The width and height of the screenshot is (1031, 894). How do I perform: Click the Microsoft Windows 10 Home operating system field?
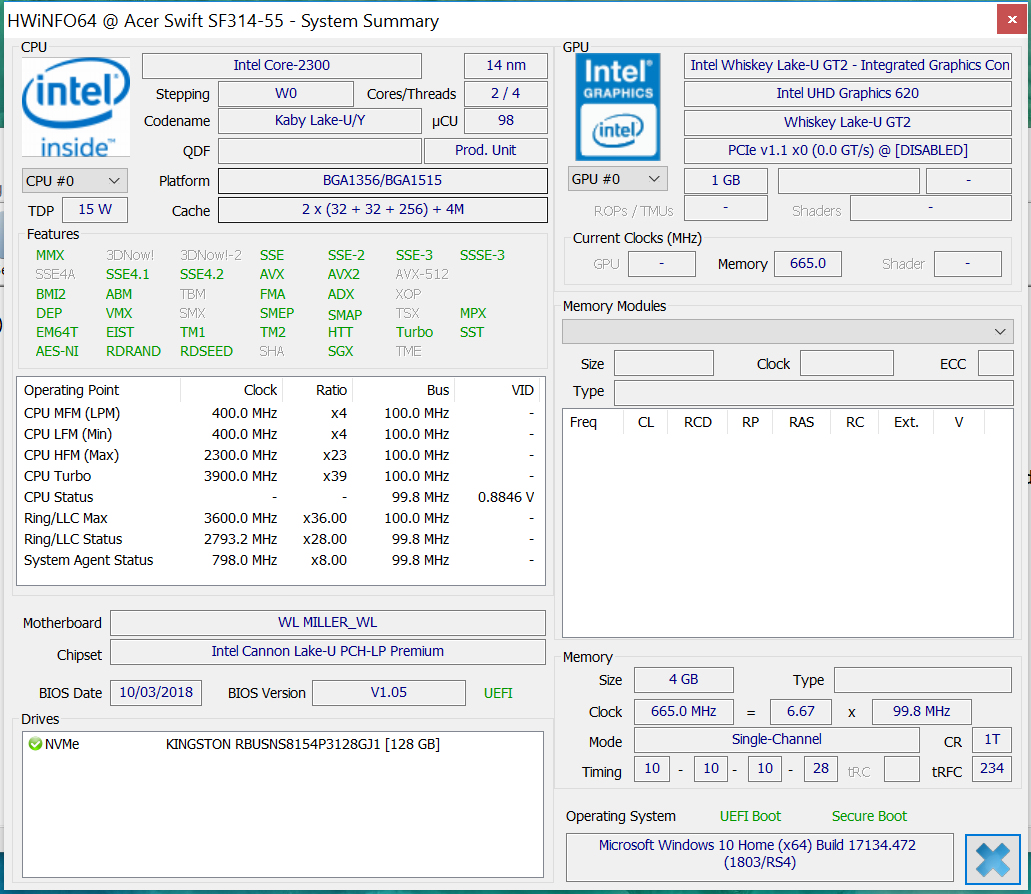759,857
